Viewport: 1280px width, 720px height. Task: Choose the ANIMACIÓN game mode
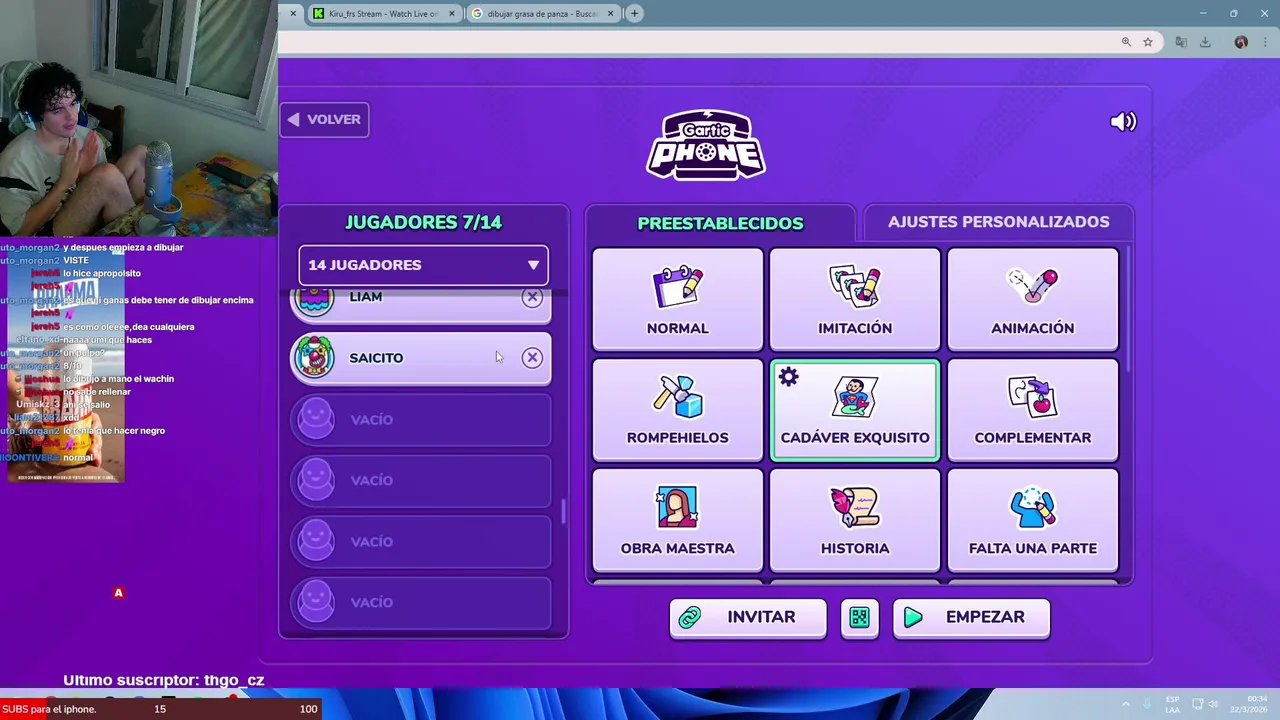point(1032,300)
